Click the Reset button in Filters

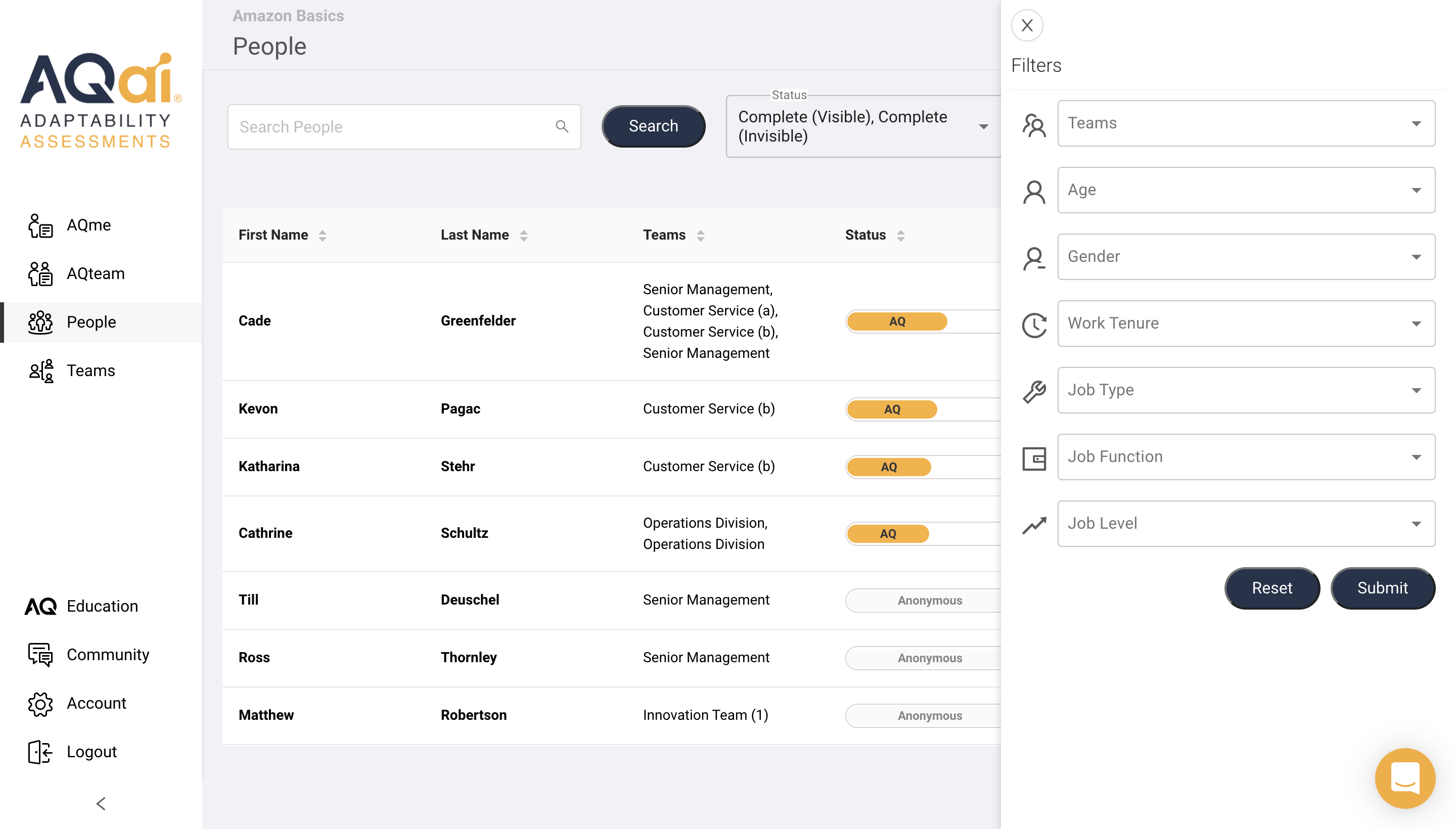point(1271,587)
